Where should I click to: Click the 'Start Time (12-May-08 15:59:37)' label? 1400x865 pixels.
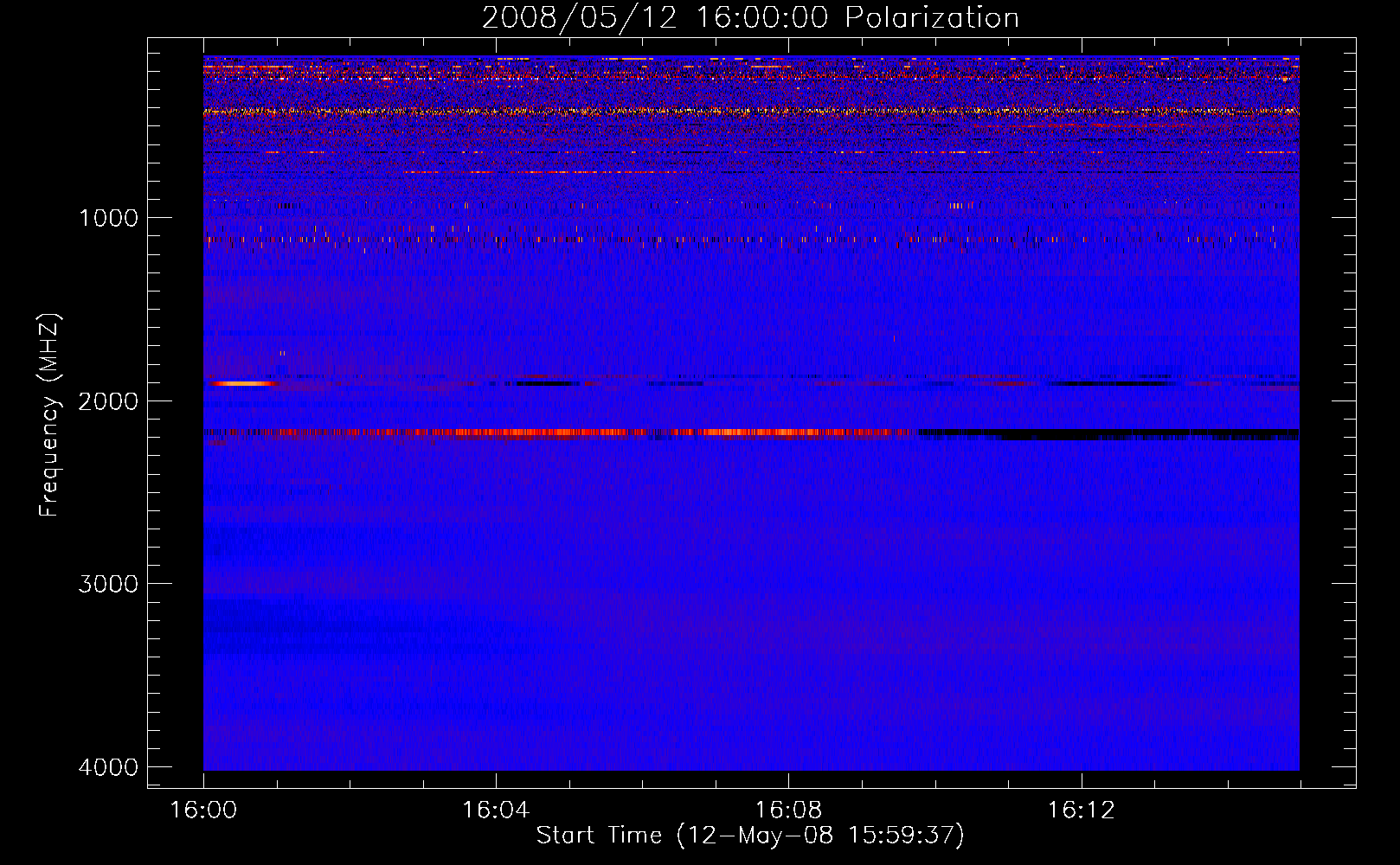(750, 836)
